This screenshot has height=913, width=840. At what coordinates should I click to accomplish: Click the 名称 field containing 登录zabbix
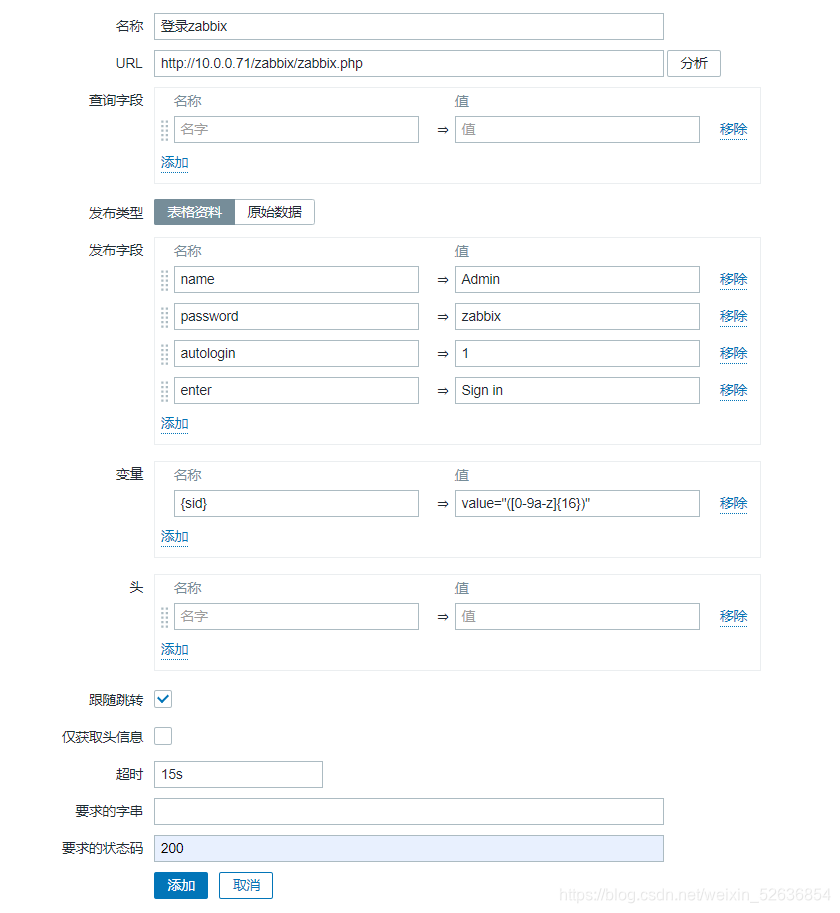click(x=409, y=27)
